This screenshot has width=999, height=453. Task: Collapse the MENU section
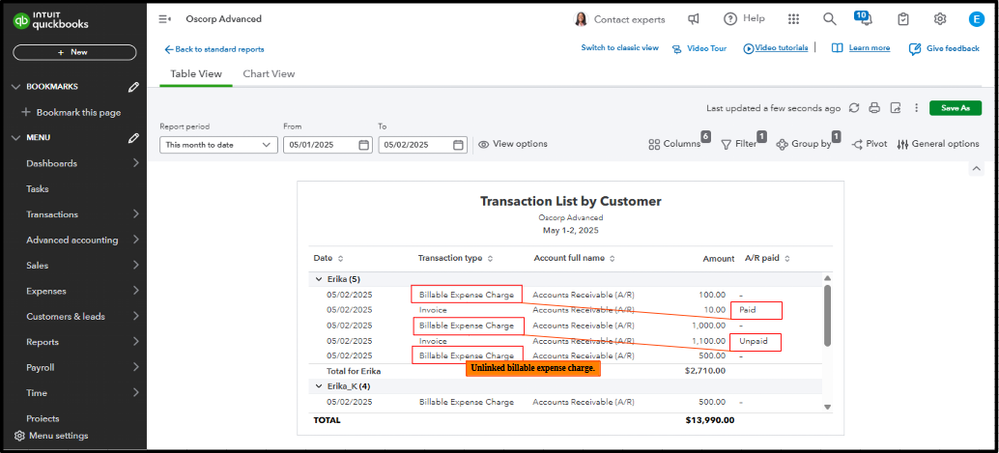[x=16, y=138]
